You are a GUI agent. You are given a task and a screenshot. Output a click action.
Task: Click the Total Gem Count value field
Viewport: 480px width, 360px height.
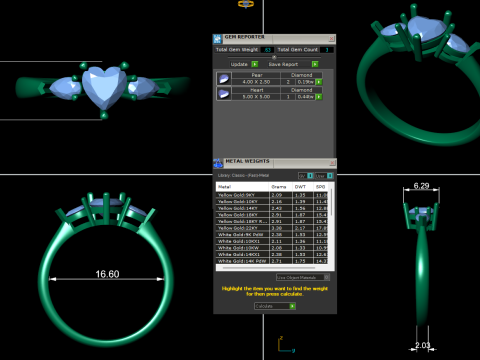(x=327, y=50)
